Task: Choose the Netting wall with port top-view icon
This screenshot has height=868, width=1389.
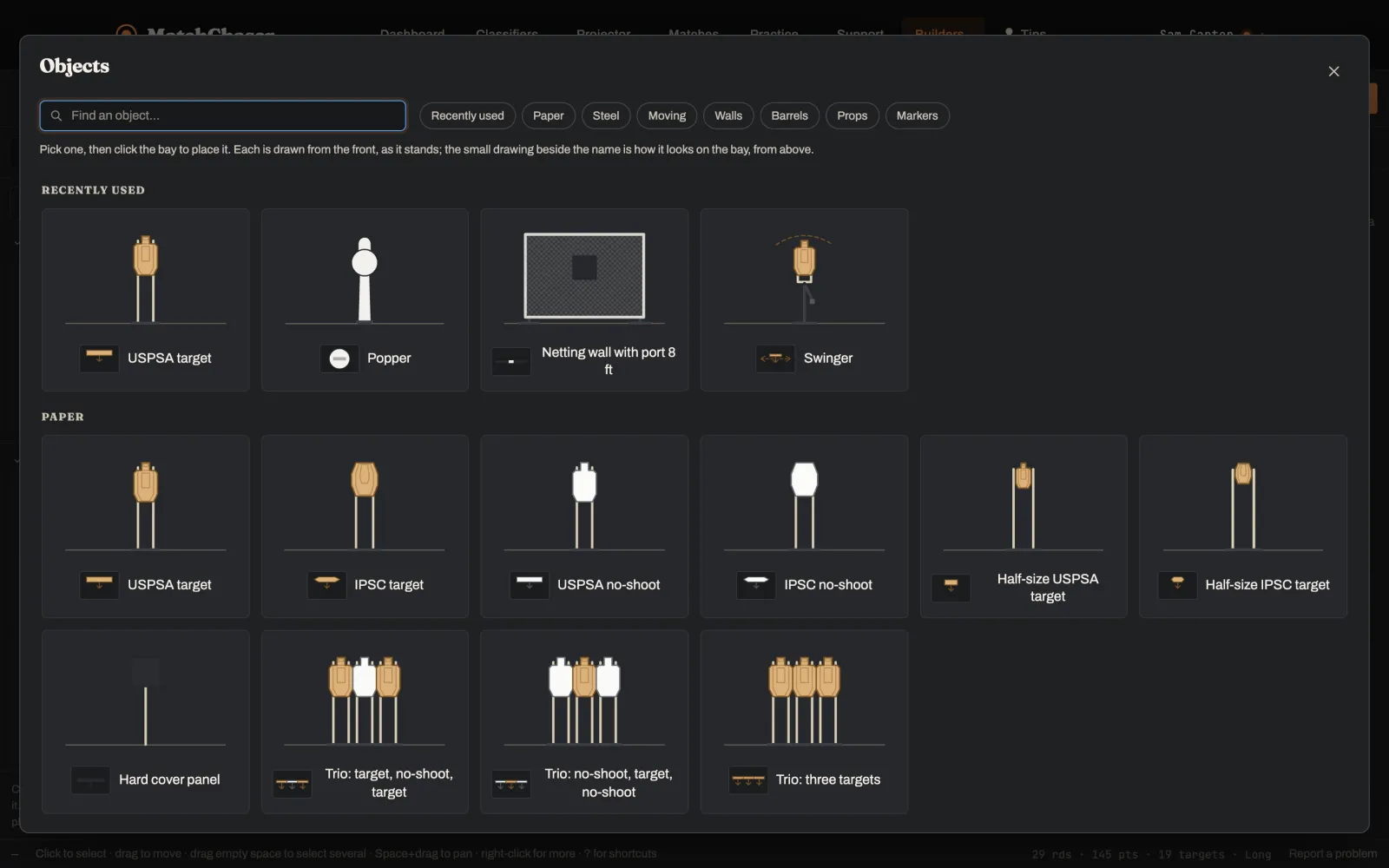Action: click(511, 361)
